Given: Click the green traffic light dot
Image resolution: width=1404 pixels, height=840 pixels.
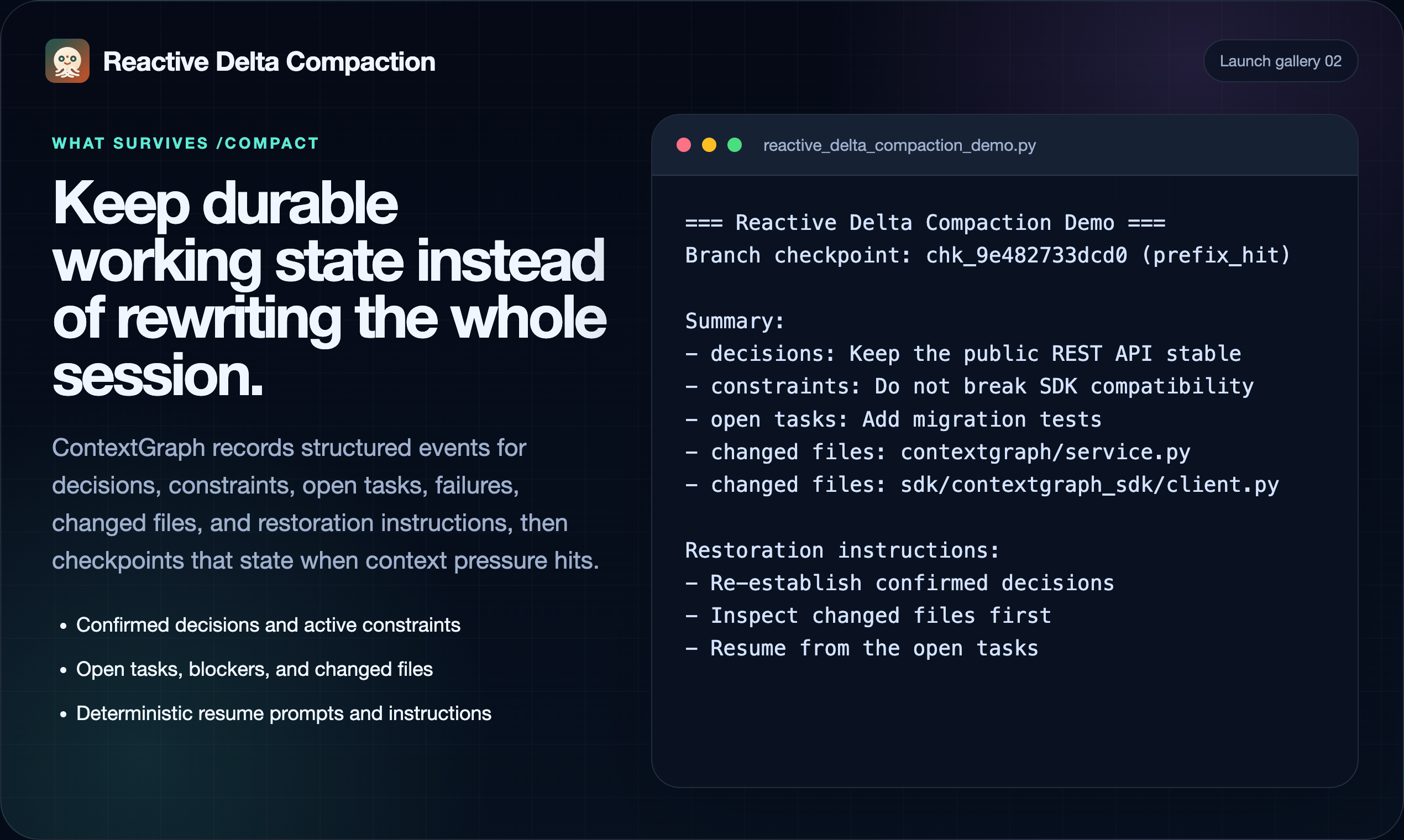Looking at the screenshot, I should click(734, 145).
